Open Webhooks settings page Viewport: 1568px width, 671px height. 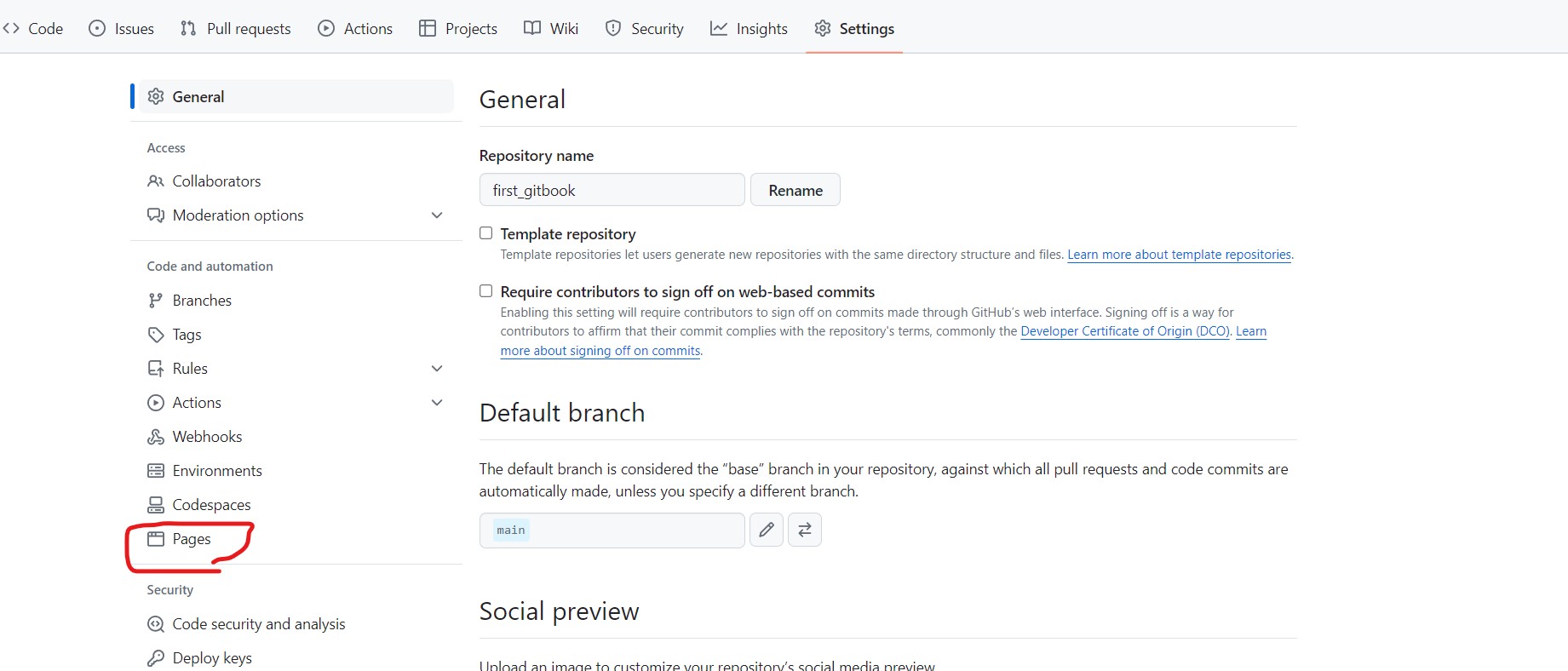pyautogui.click(x=207, y=437)
